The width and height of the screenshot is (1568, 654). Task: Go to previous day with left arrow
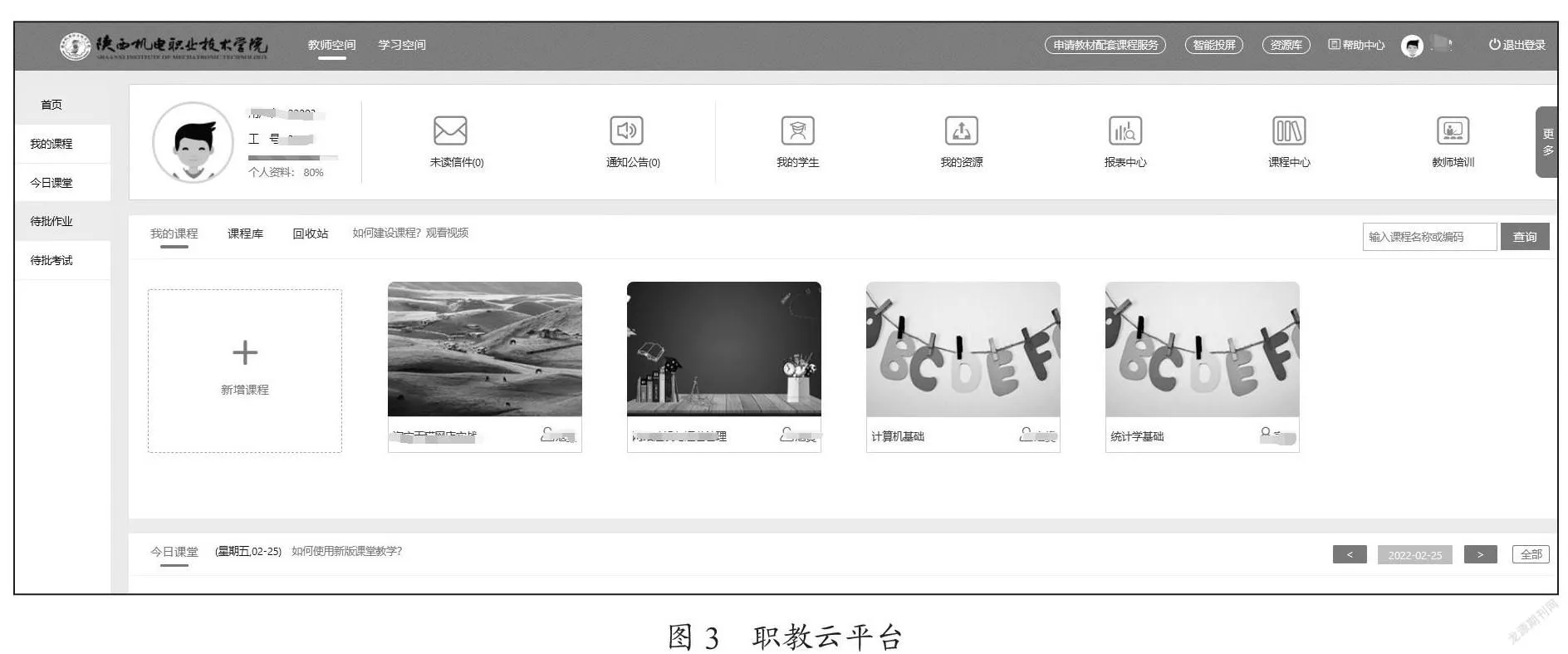1349,554
